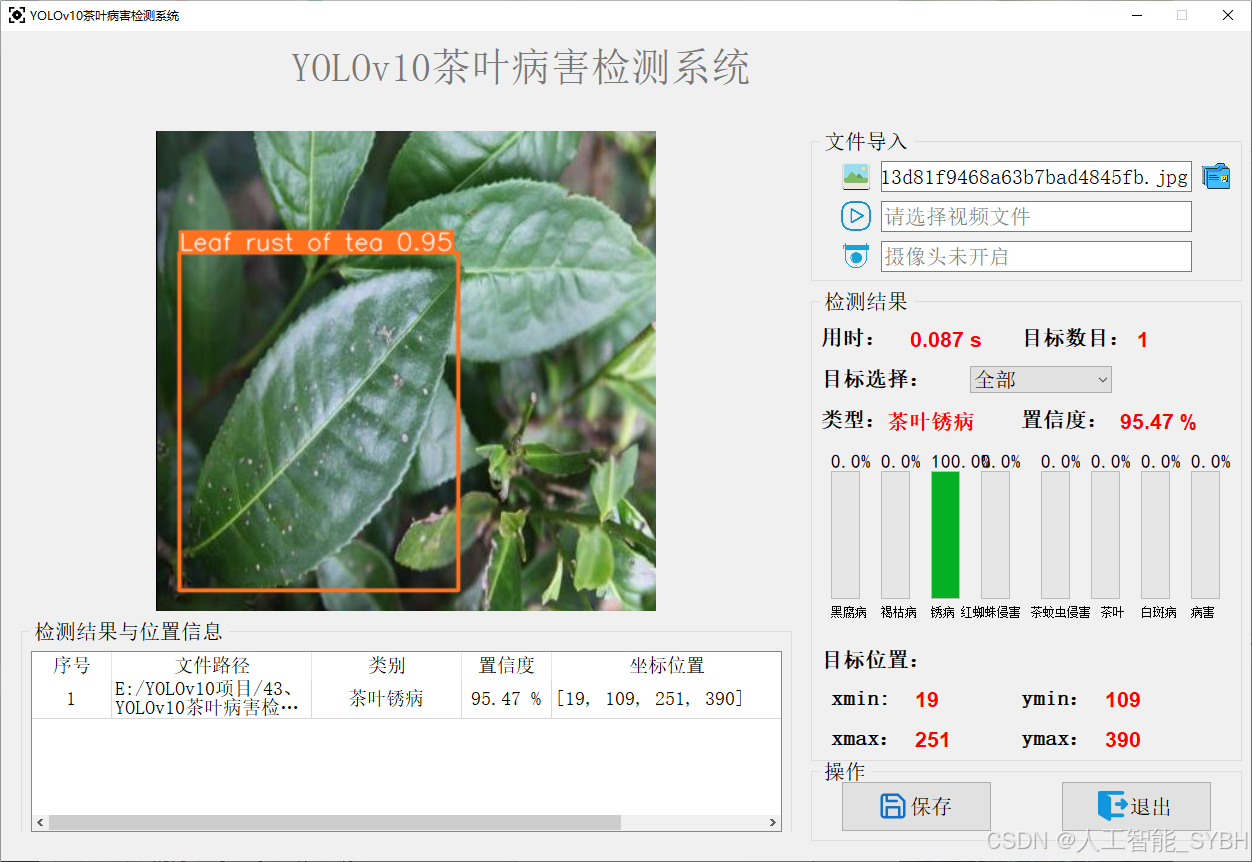Image resolution: width=1252 pixels, height=862 pixels.
Task: Click the red 茶叶锈病 type value
Action: pyautogui.click(x=931, y=421)
